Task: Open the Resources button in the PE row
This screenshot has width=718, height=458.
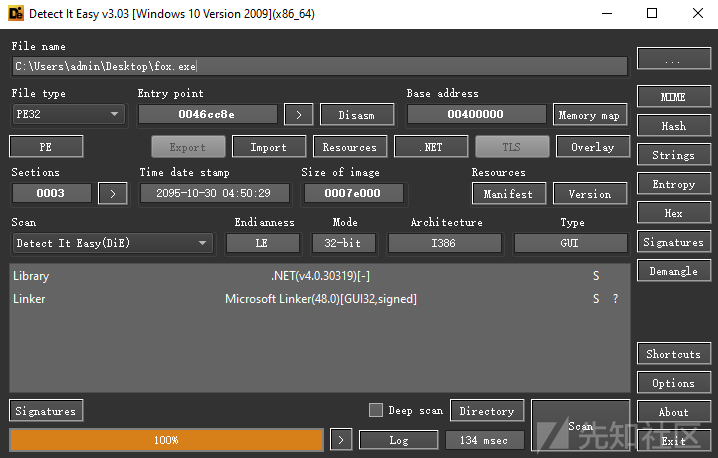Action: pyautogui.click(x=350, y=147)
